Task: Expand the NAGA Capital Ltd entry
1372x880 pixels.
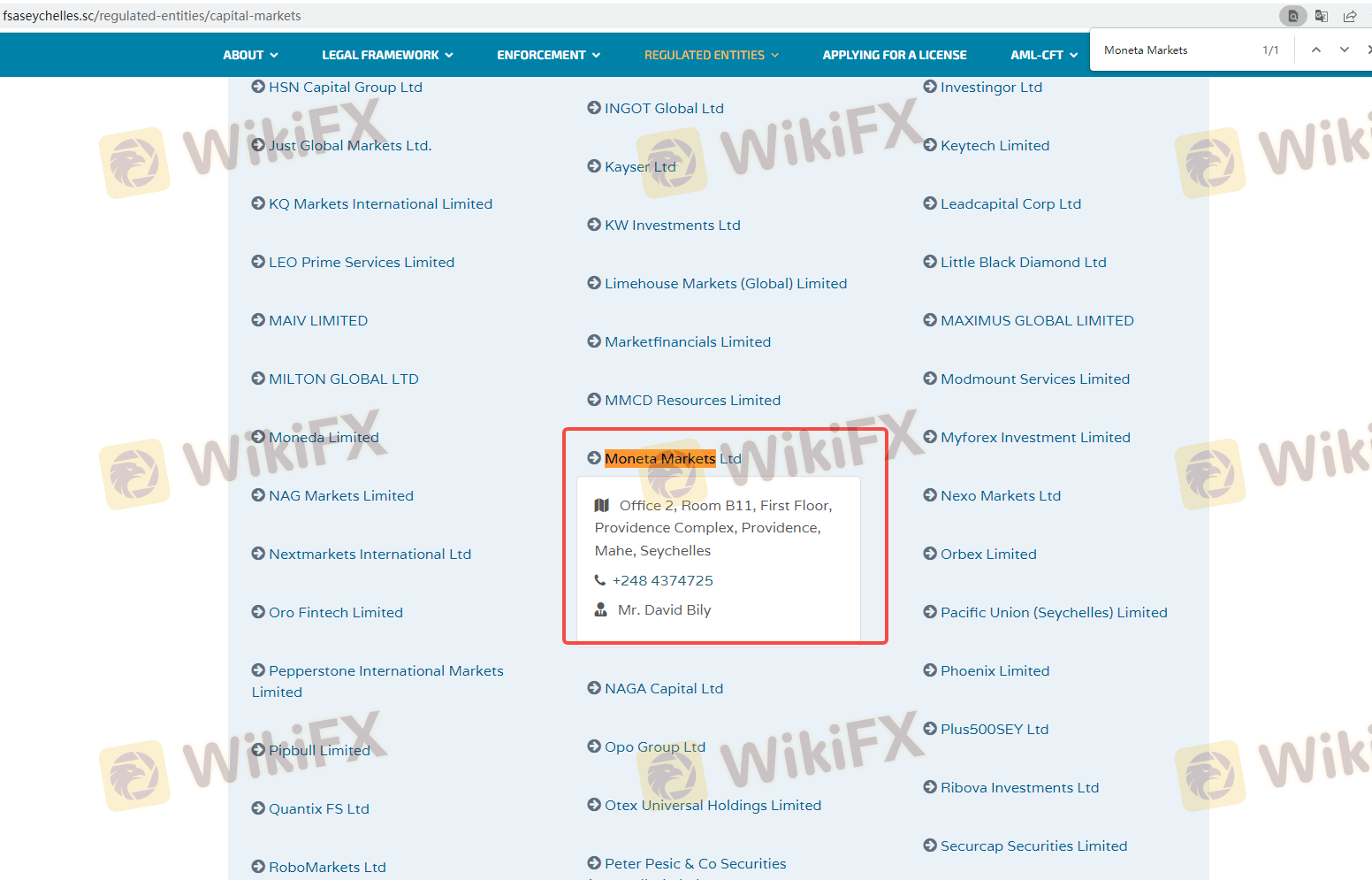Action: pos(663,689)
